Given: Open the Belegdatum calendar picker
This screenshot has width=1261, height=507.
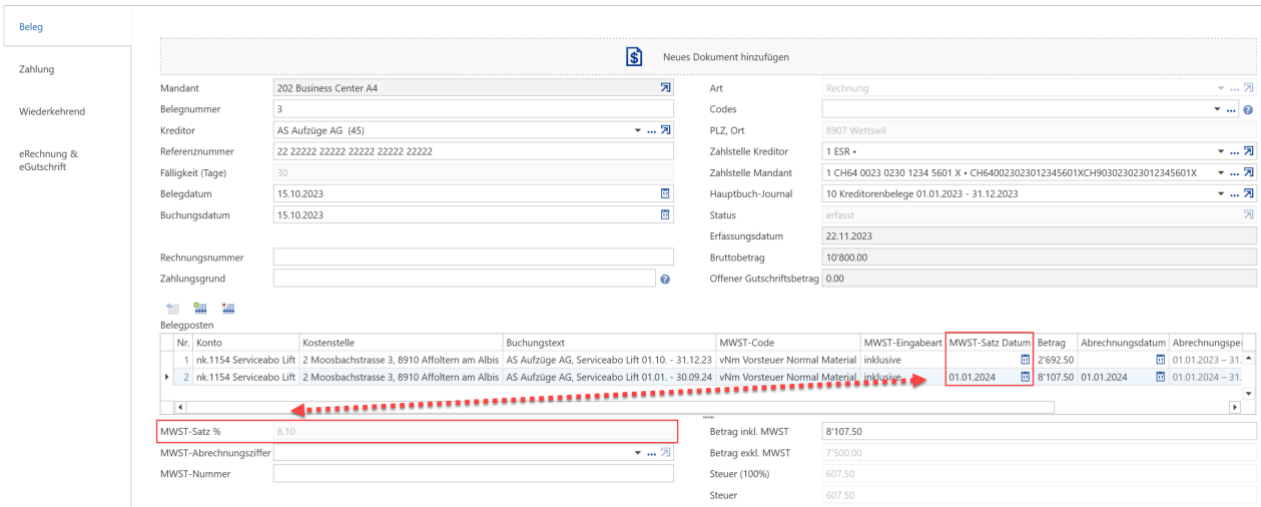Looking at the screenshot, I should click(666, 193).
